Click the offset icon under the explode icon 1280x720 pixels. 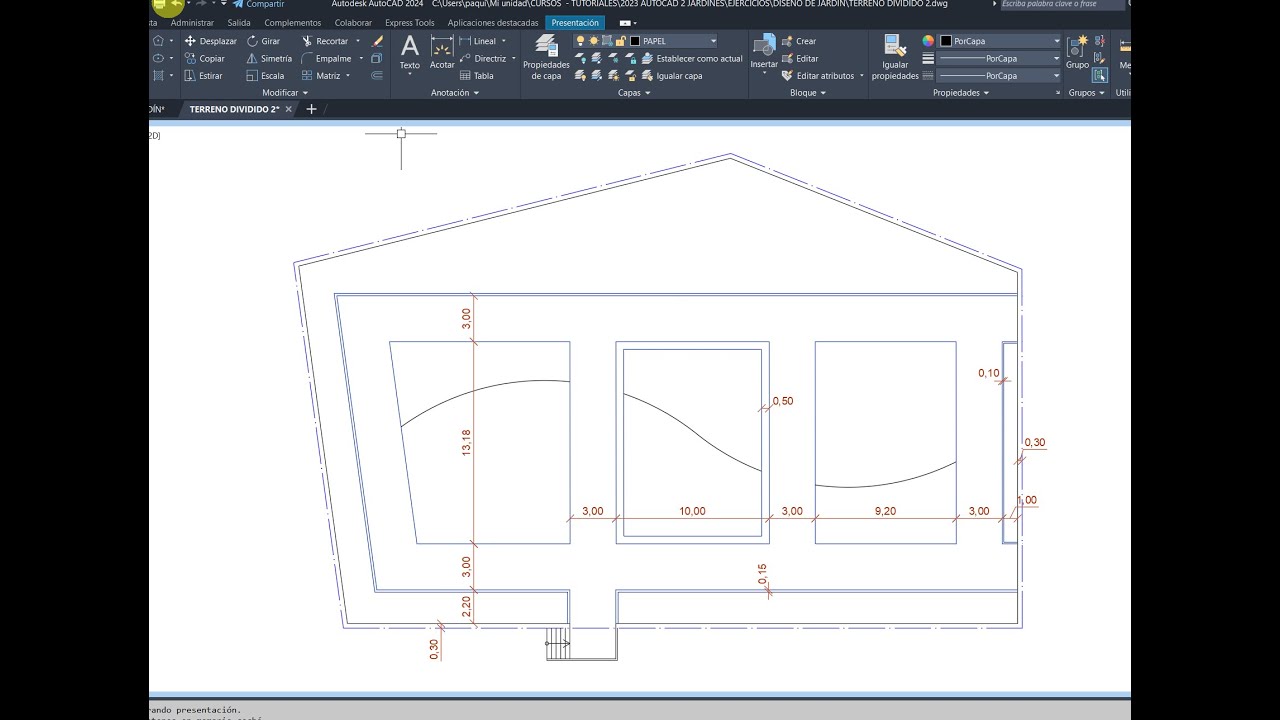[377, 75]
